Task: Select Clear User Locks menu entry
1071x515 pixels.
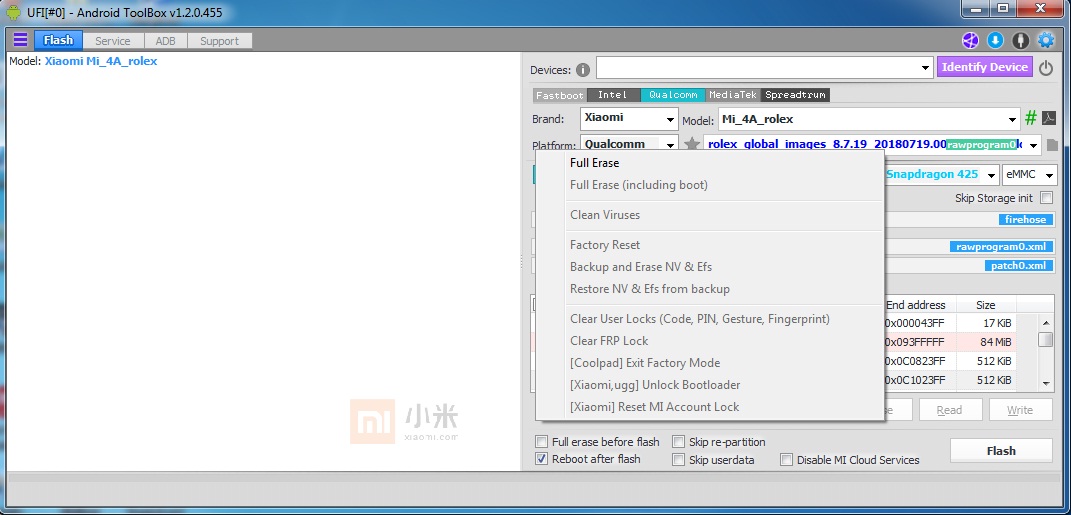Action: pos(710,319)
